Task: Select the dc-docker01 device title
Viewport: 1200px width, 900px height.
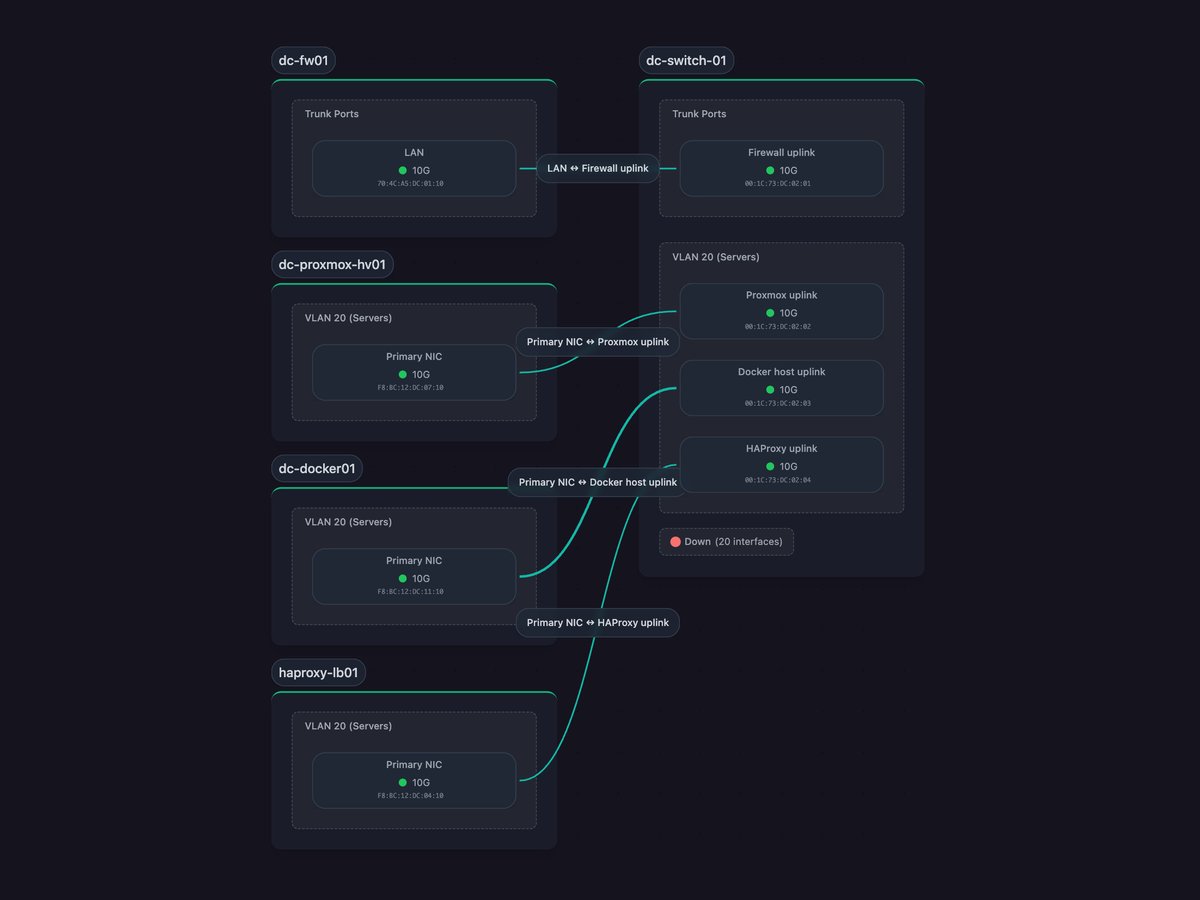Action: (317, 469)
